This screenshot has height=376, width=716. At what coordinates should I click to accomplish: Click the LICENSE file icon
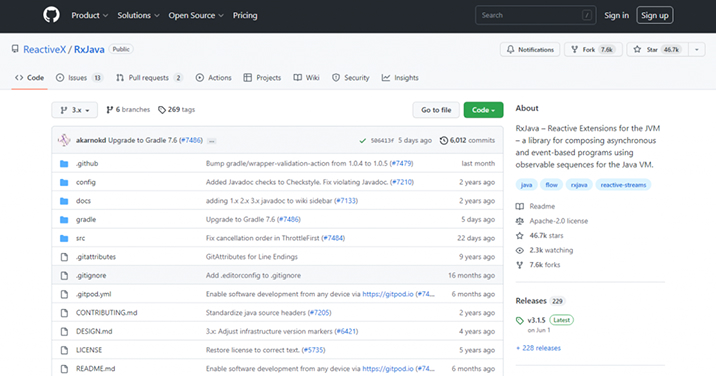tap(64, 351)
